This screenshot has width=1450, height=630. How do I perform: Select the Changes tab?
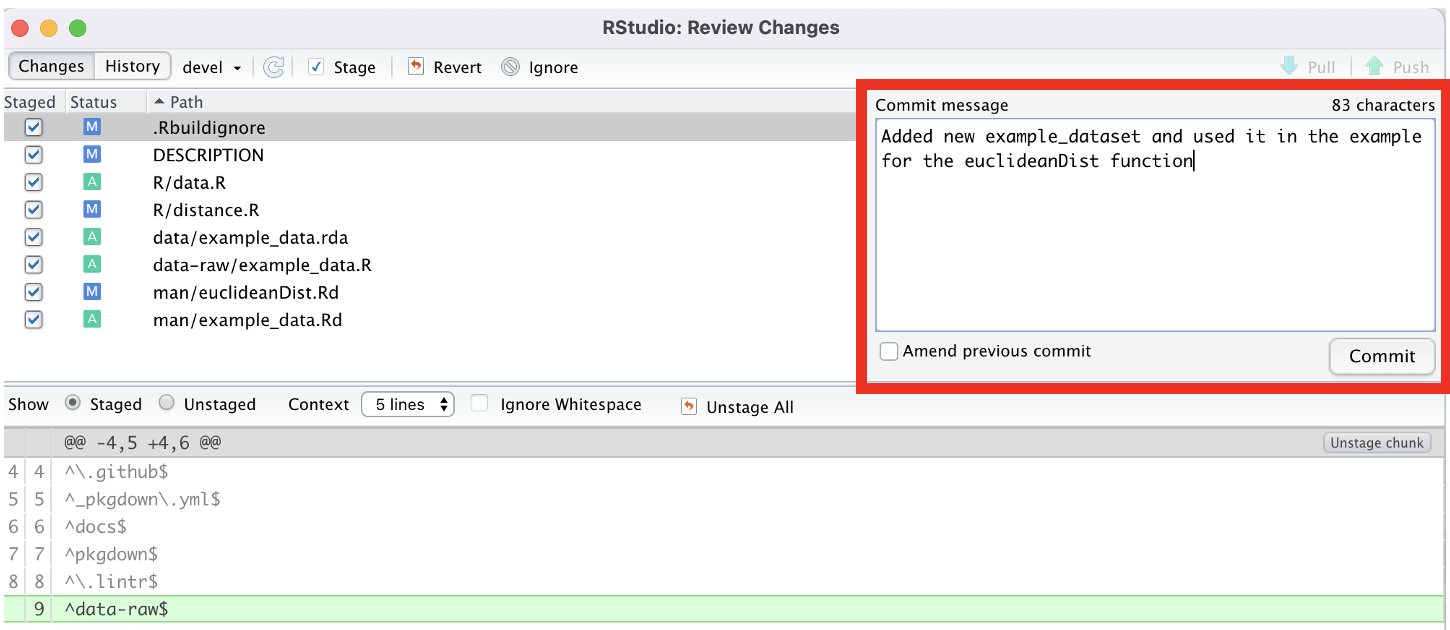(x=51, y=66)
